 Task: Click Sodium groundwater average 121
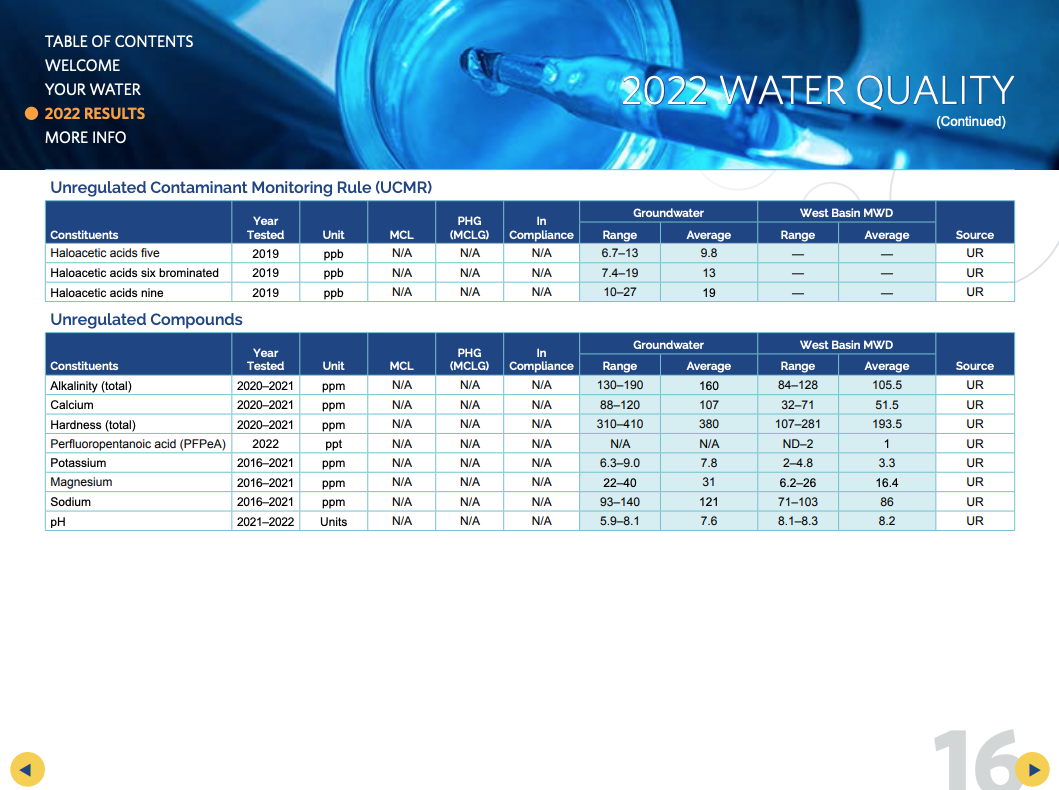point(708,502)
